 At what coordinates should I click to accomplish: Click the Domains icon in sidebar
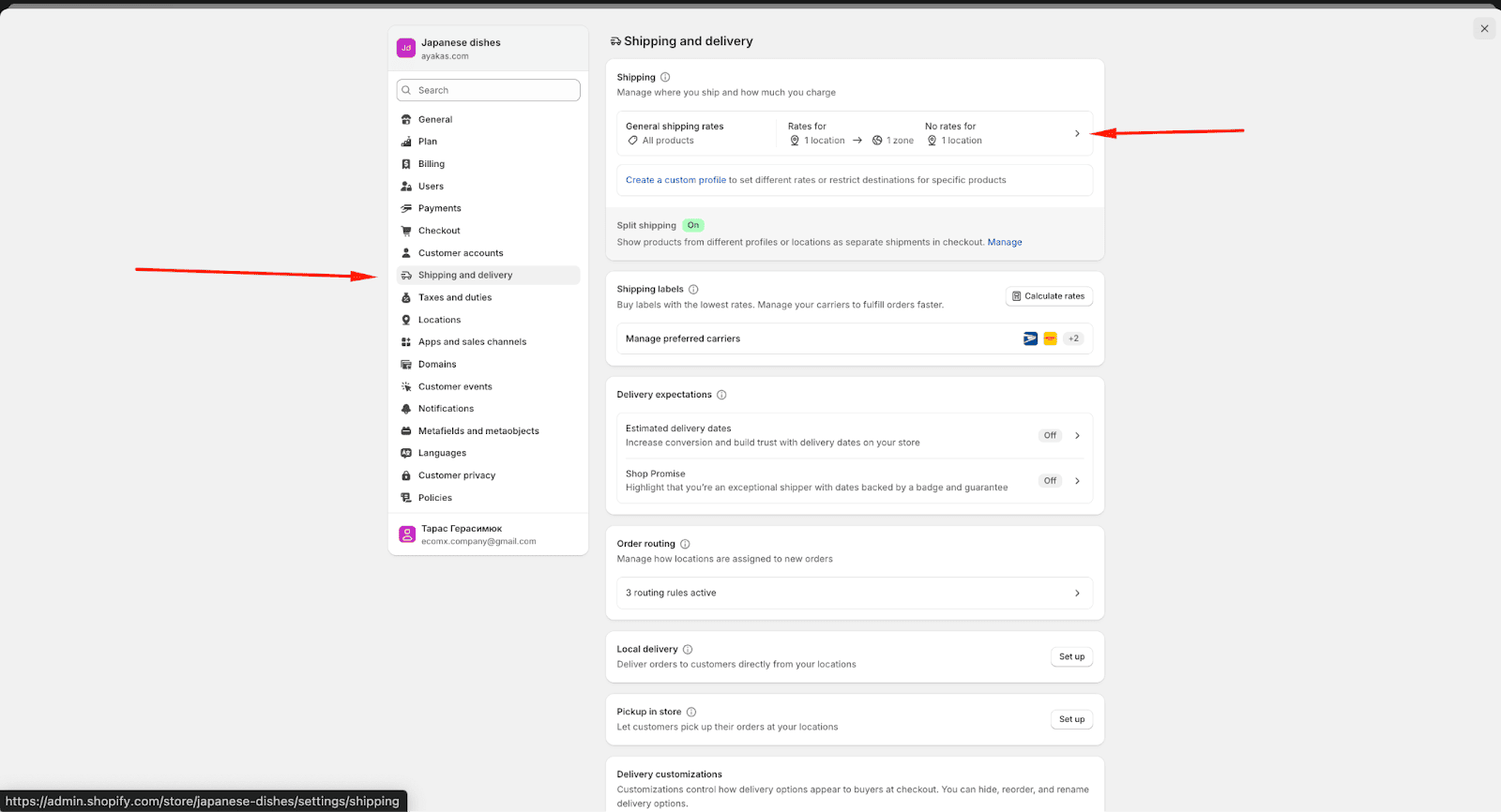406,364
